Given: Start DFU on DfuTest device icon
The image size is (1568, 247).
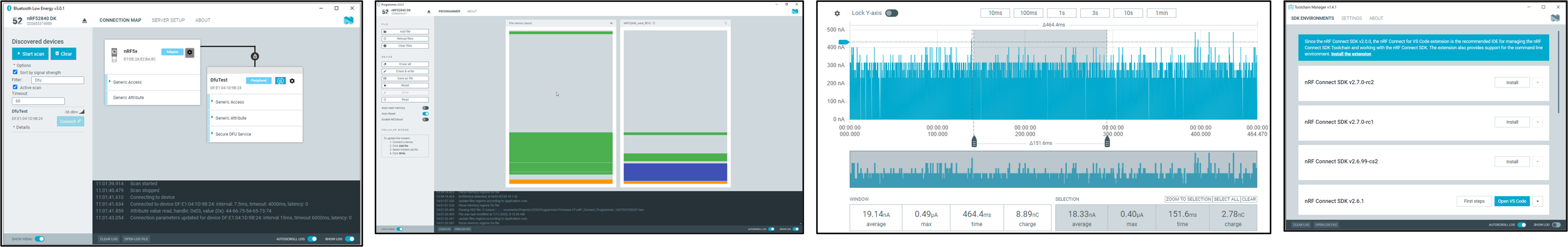Looking at the screenshot, I should pos(280,81).
